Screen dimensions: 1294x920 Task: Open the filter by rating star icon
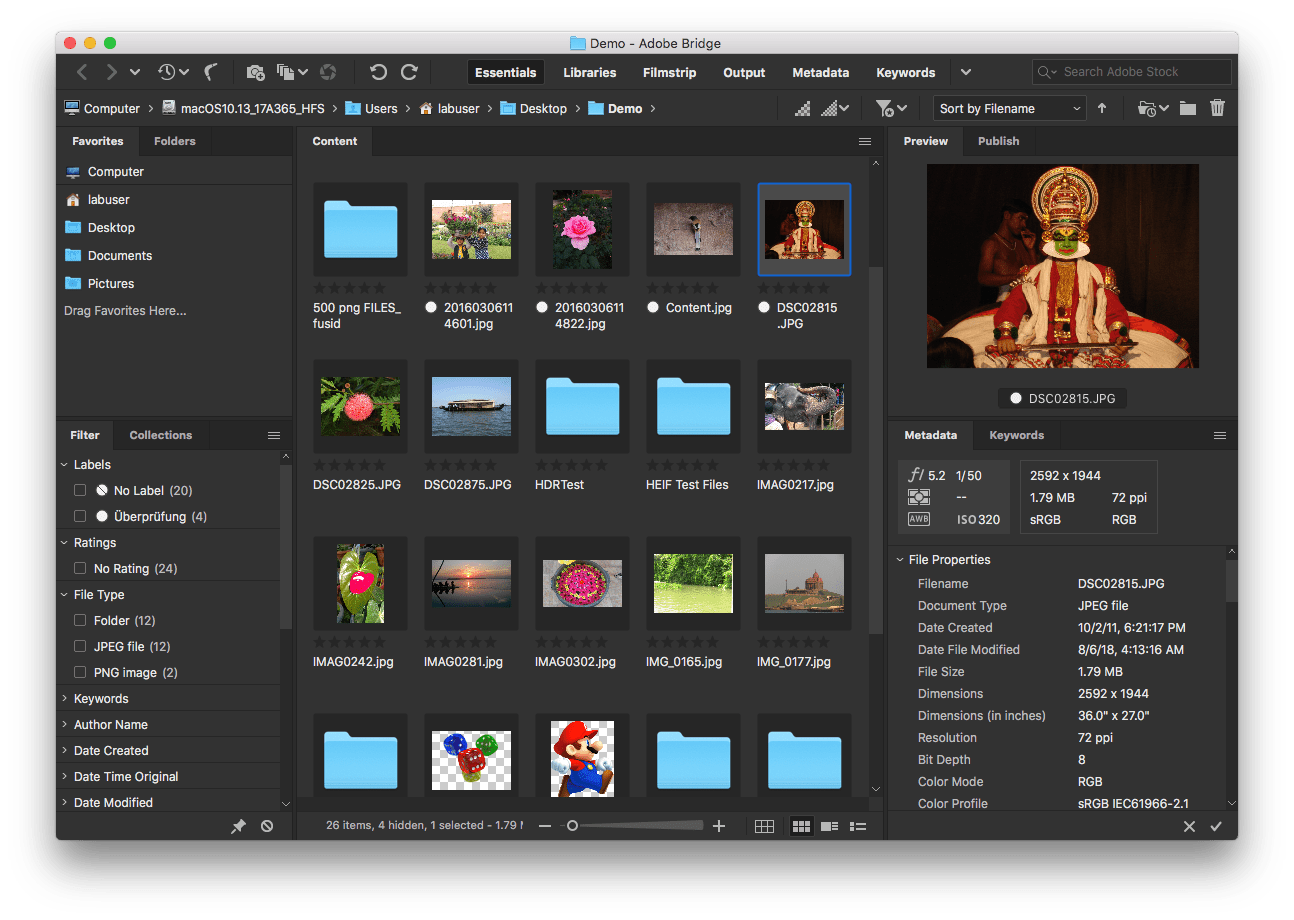click(886, 107)
